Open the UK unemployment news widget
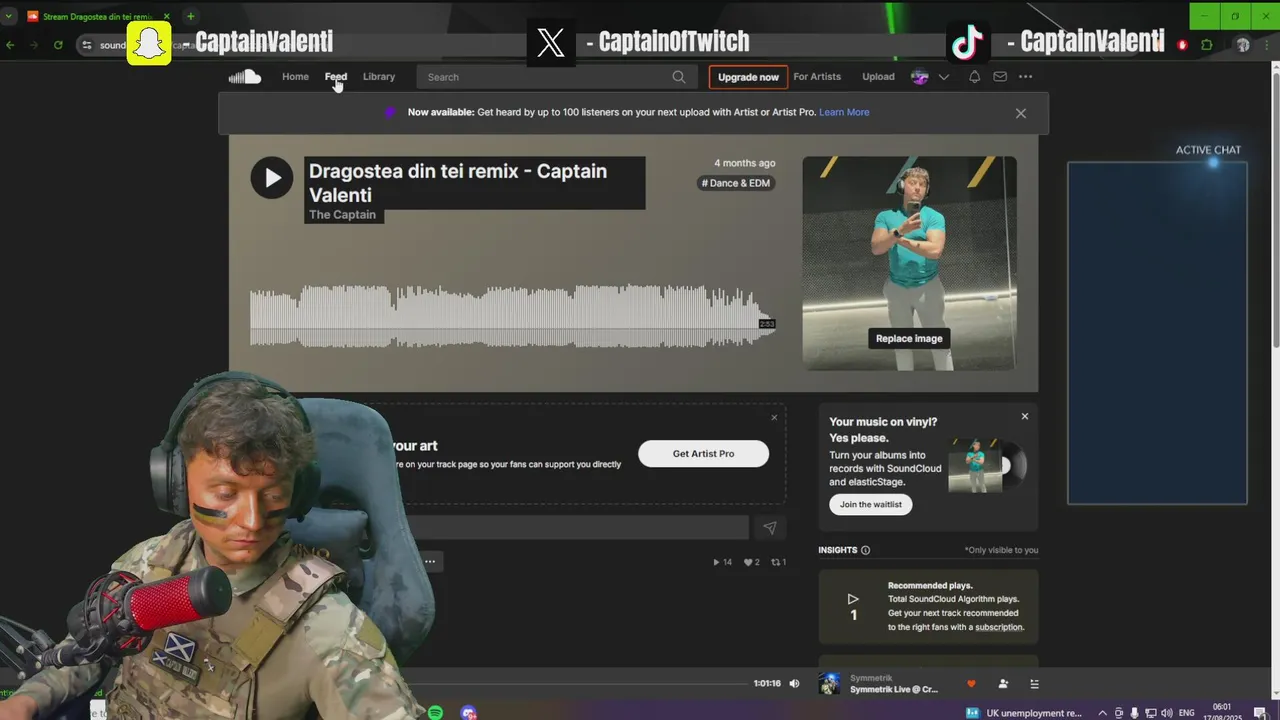The width and height of the screenshot is (1280, 720). 1025,713
